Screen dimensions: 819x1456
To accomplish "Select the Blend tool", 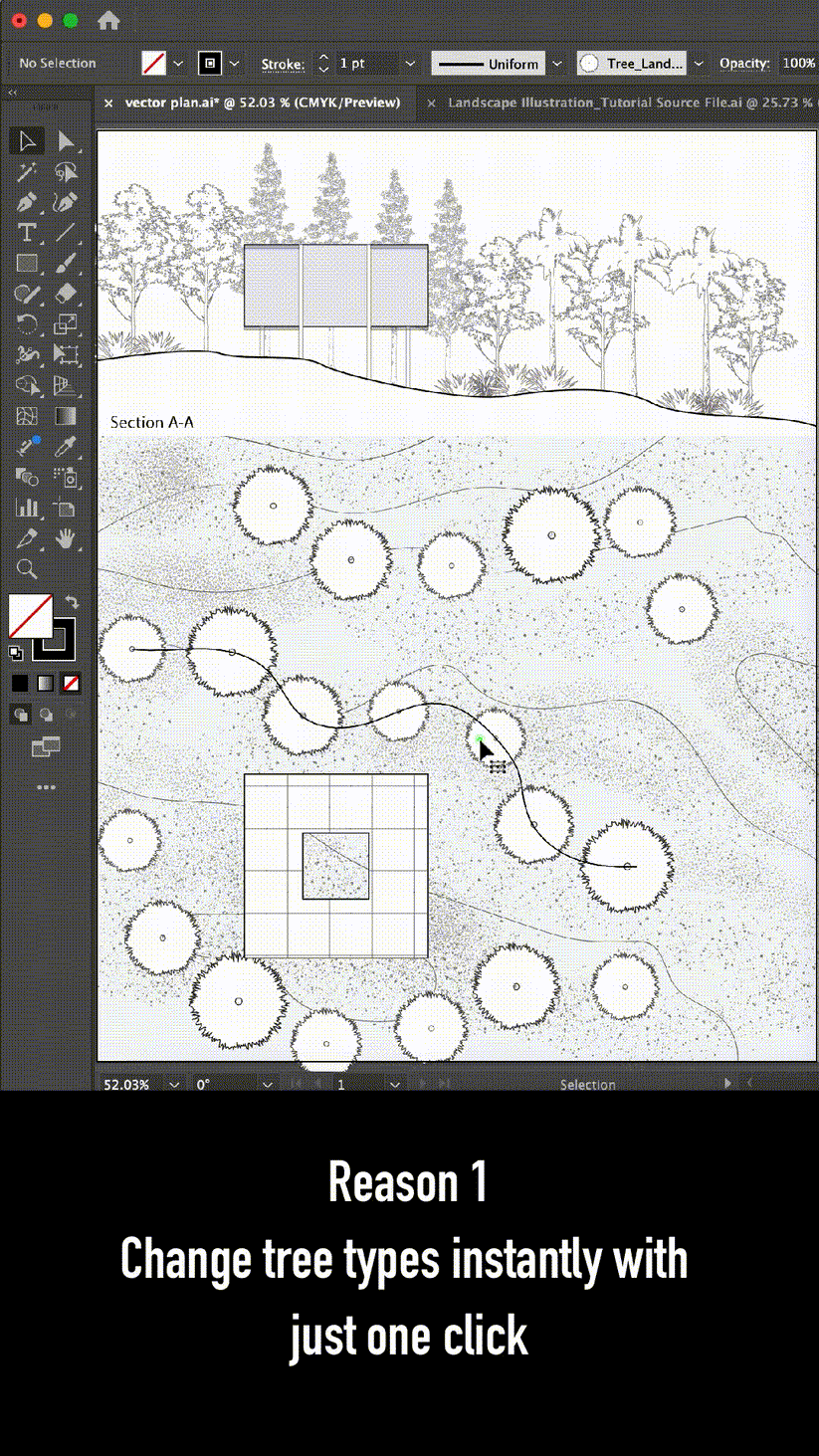I will pyautogui.click(x=27, y=478).
